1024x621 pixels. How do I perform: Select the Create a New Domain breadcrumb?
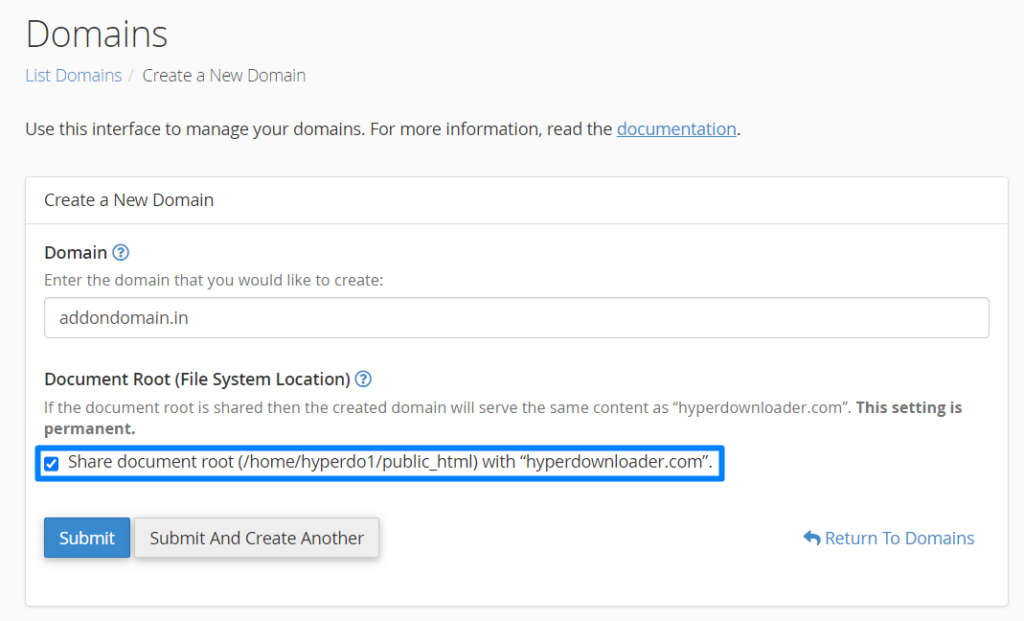(x=223, y=75)
